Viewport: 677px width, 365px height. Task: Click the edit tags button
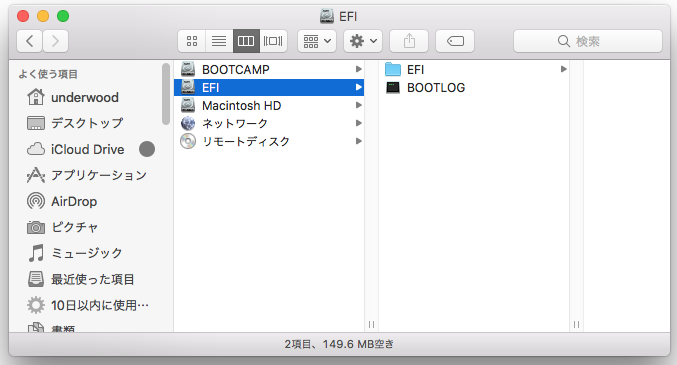(455, 41)
